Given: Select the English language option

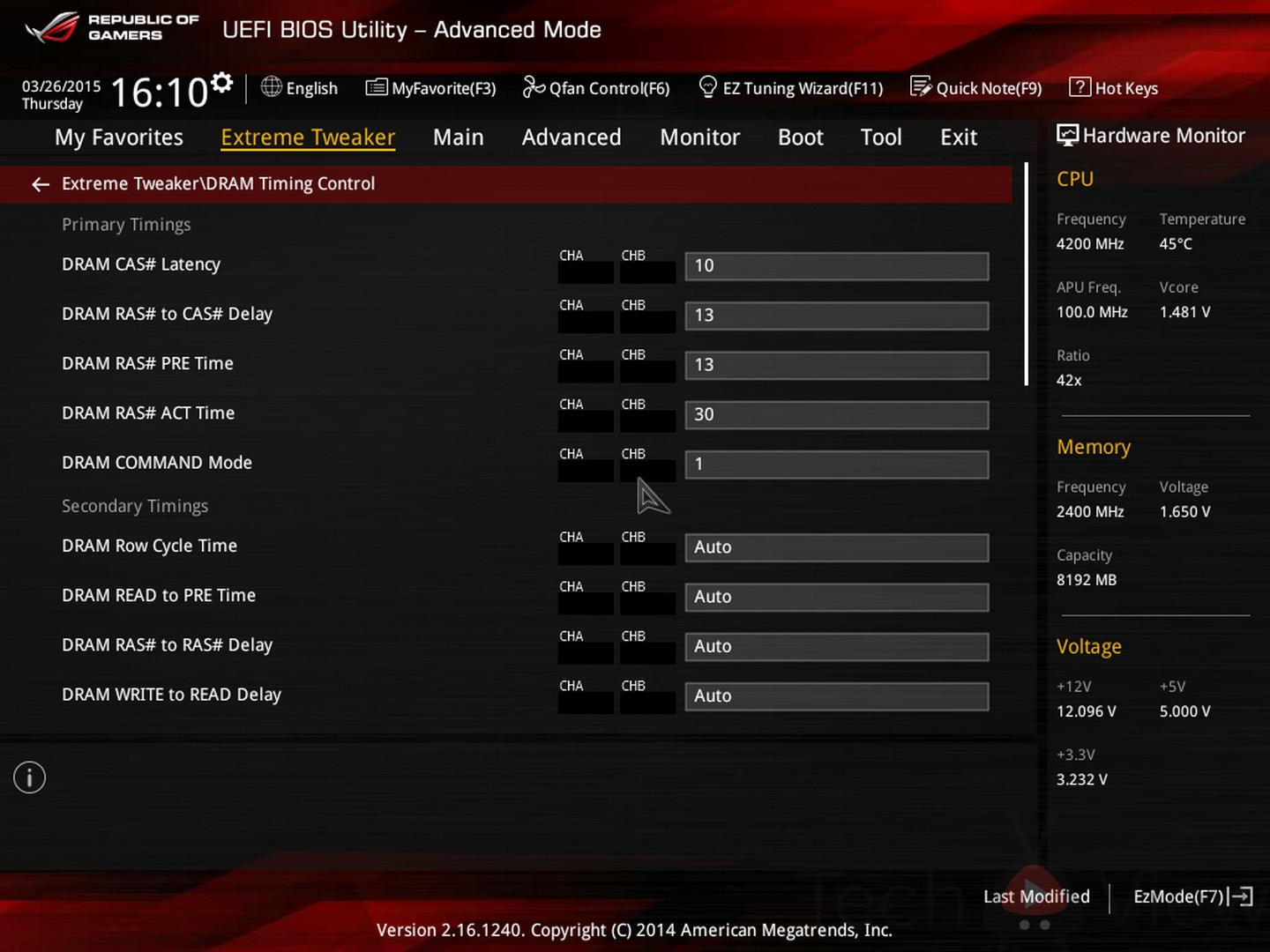Looking at the screenshot, I should [x=312, y=88].
